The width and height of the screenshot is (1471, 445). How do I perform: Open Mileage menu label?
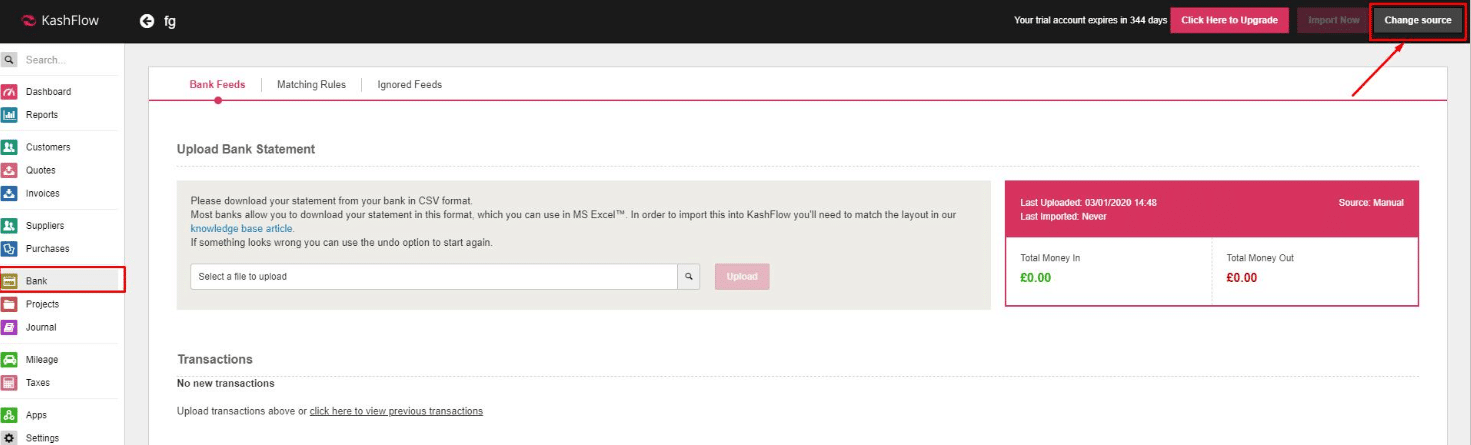(x=42, y=360)
